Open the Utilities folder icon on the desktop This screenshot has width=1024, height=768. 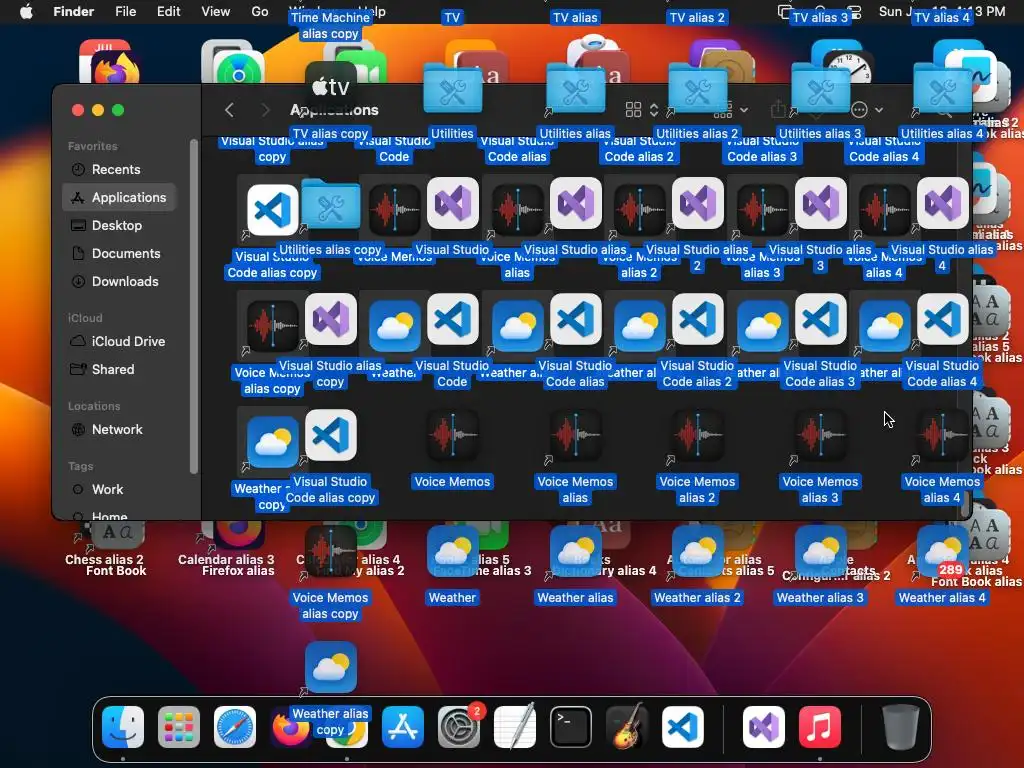(x=453, y=88)
